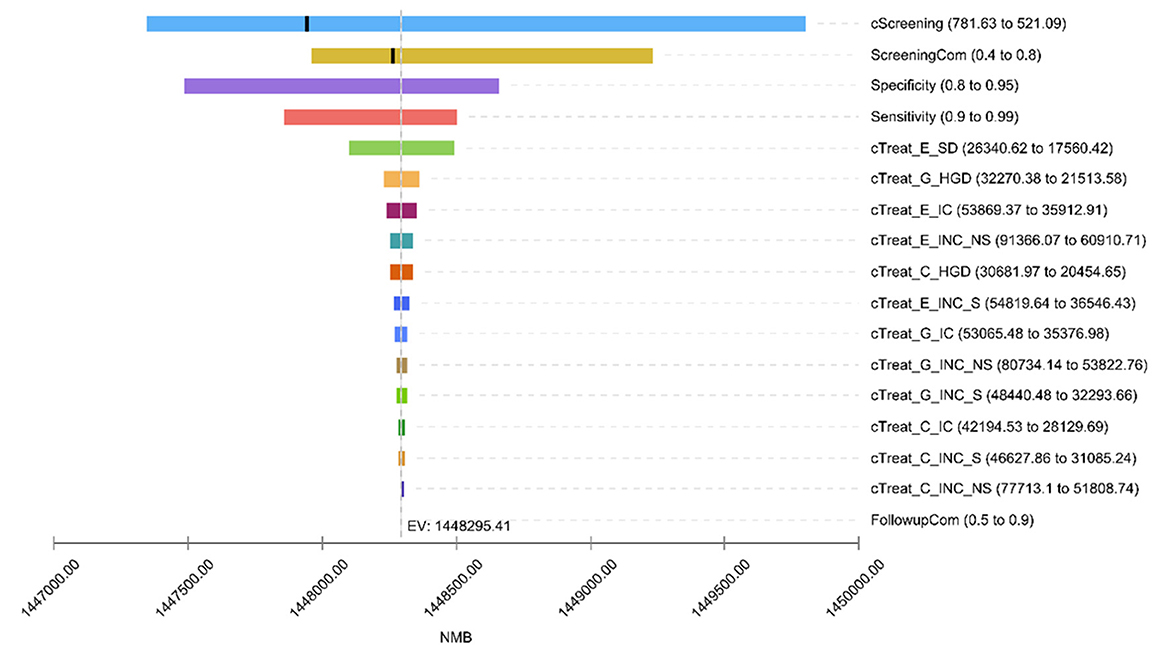
Task: Select the 1449500.00 axis tick label
Action: click(720, 589)
